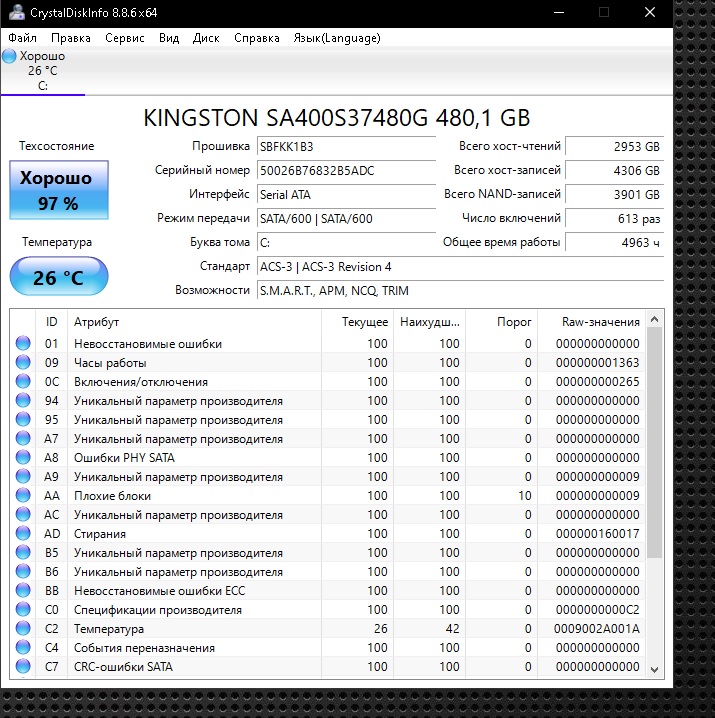The height and width of the screenshot is (718, 715).
Task: Click the scroll up arrow of attribute list
Action: point(655,319)
